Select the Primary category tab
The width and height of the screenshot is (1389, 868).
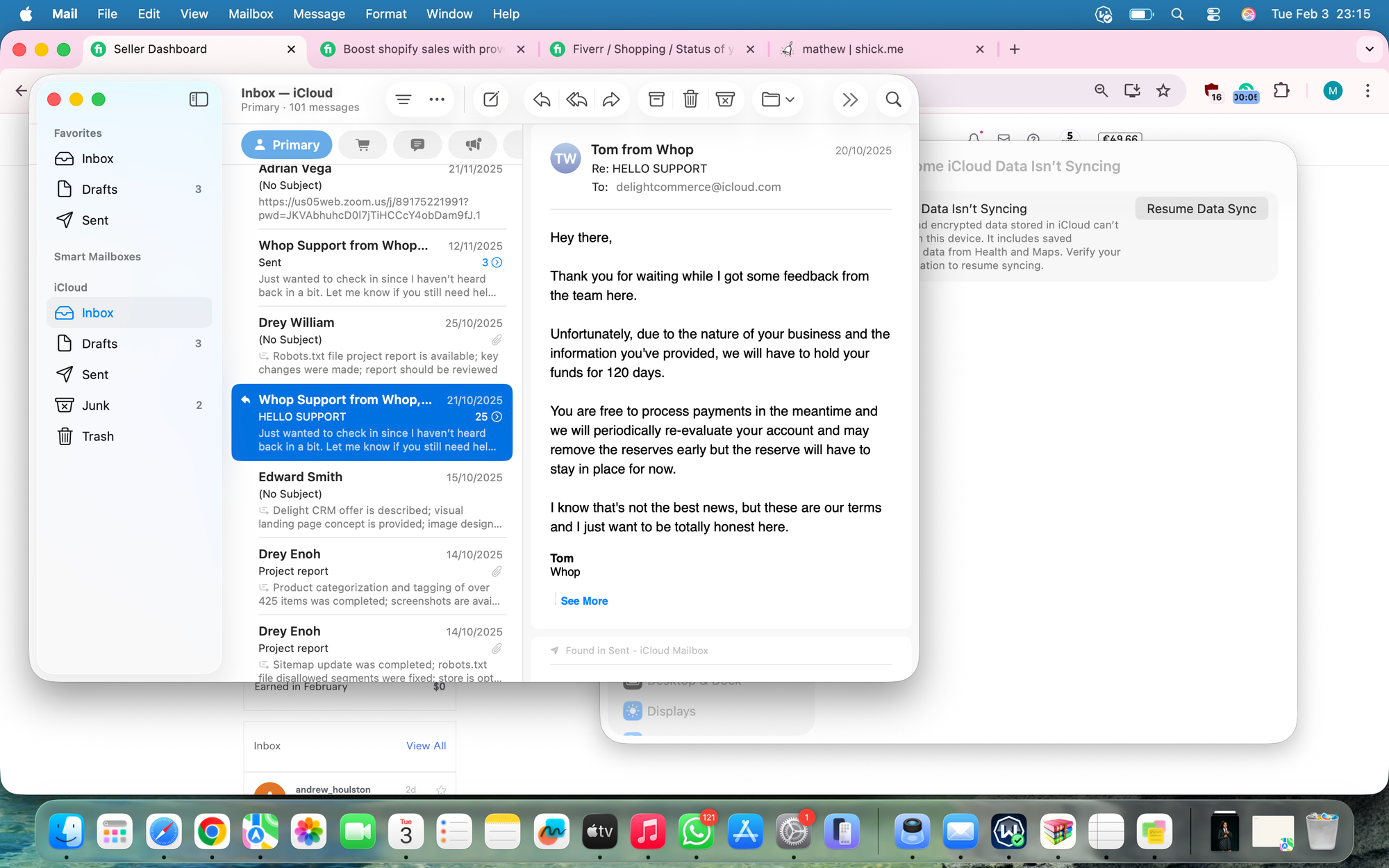point(286,144)
